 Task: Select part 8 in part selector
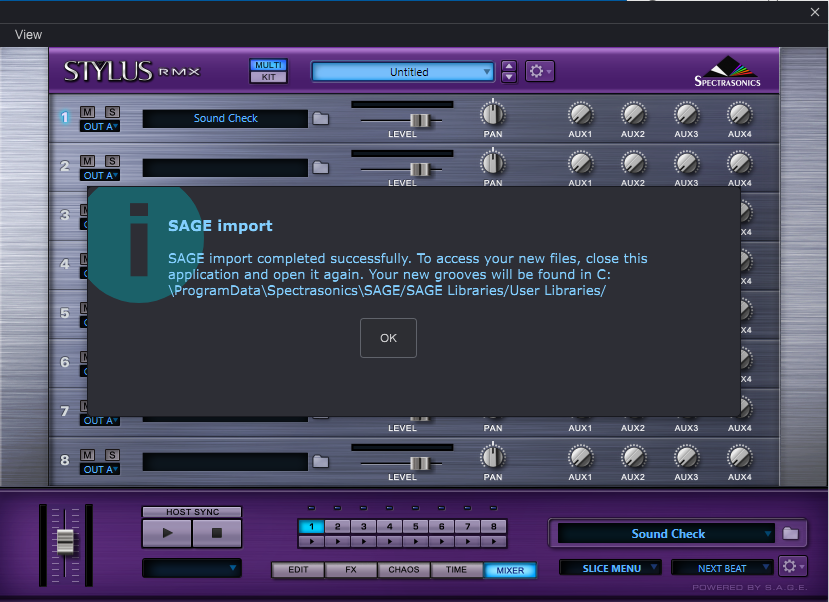click(x=493, y=526)
